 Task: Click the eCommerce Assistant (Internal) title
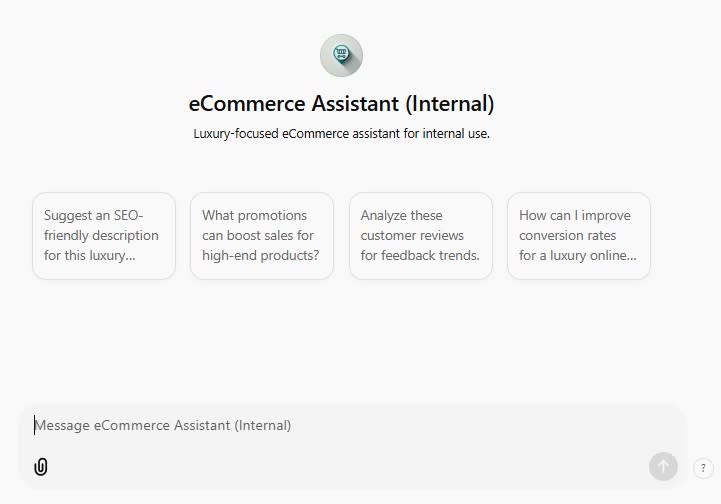tap(341, 103)
